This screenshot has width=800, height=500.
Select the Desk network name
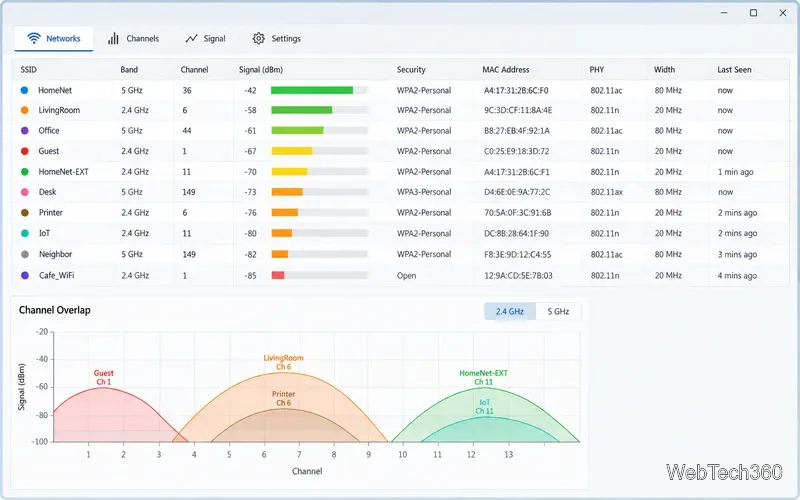point(47,192)
